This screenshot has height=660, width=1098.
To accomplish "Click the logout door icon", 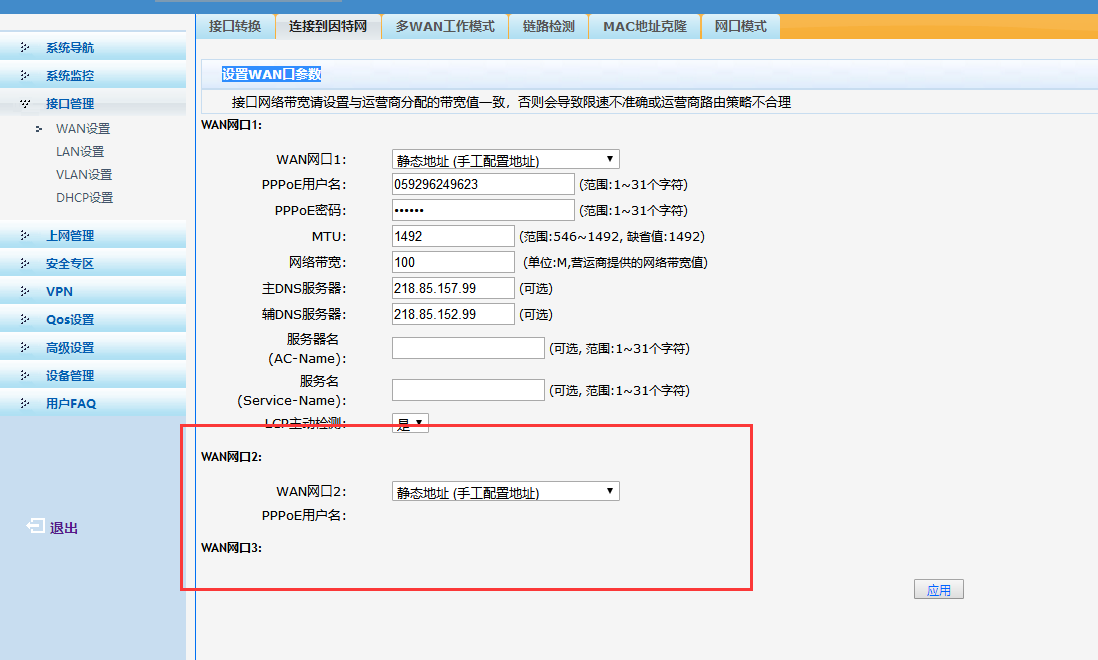I will 36,526.
